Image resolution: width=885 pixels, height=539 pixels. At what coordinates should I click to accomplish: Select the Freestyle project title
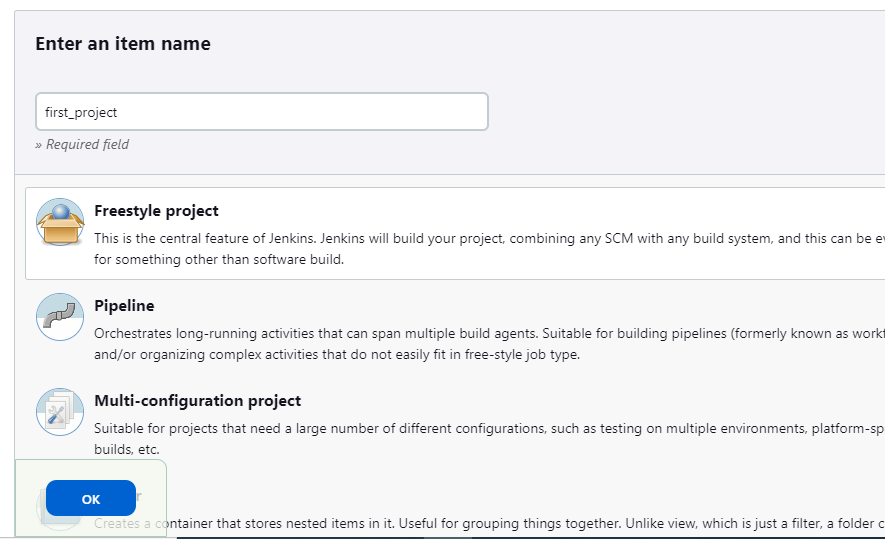[156, 211]
